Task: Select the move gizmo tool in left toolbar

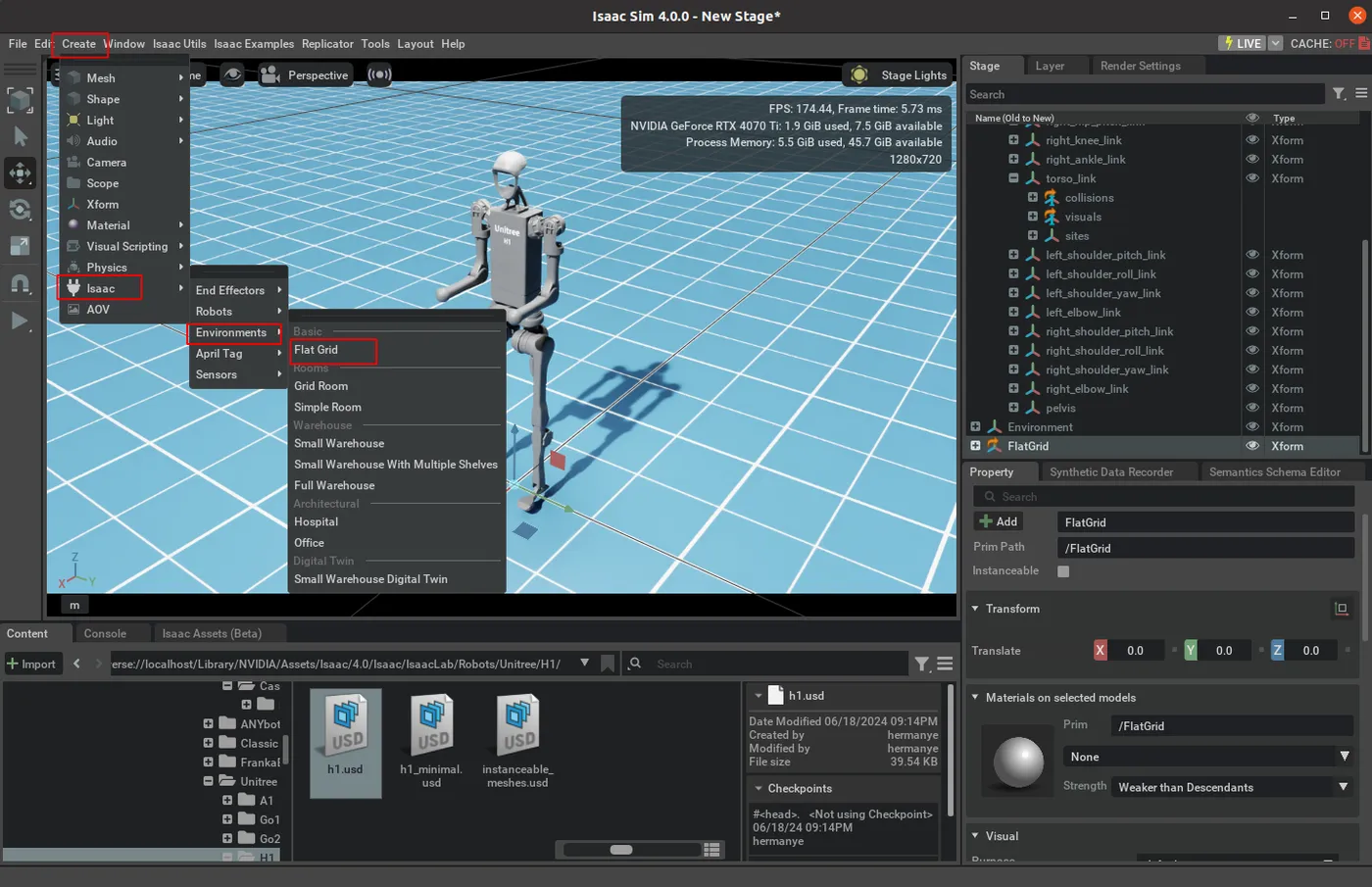Action: (20, 173)
